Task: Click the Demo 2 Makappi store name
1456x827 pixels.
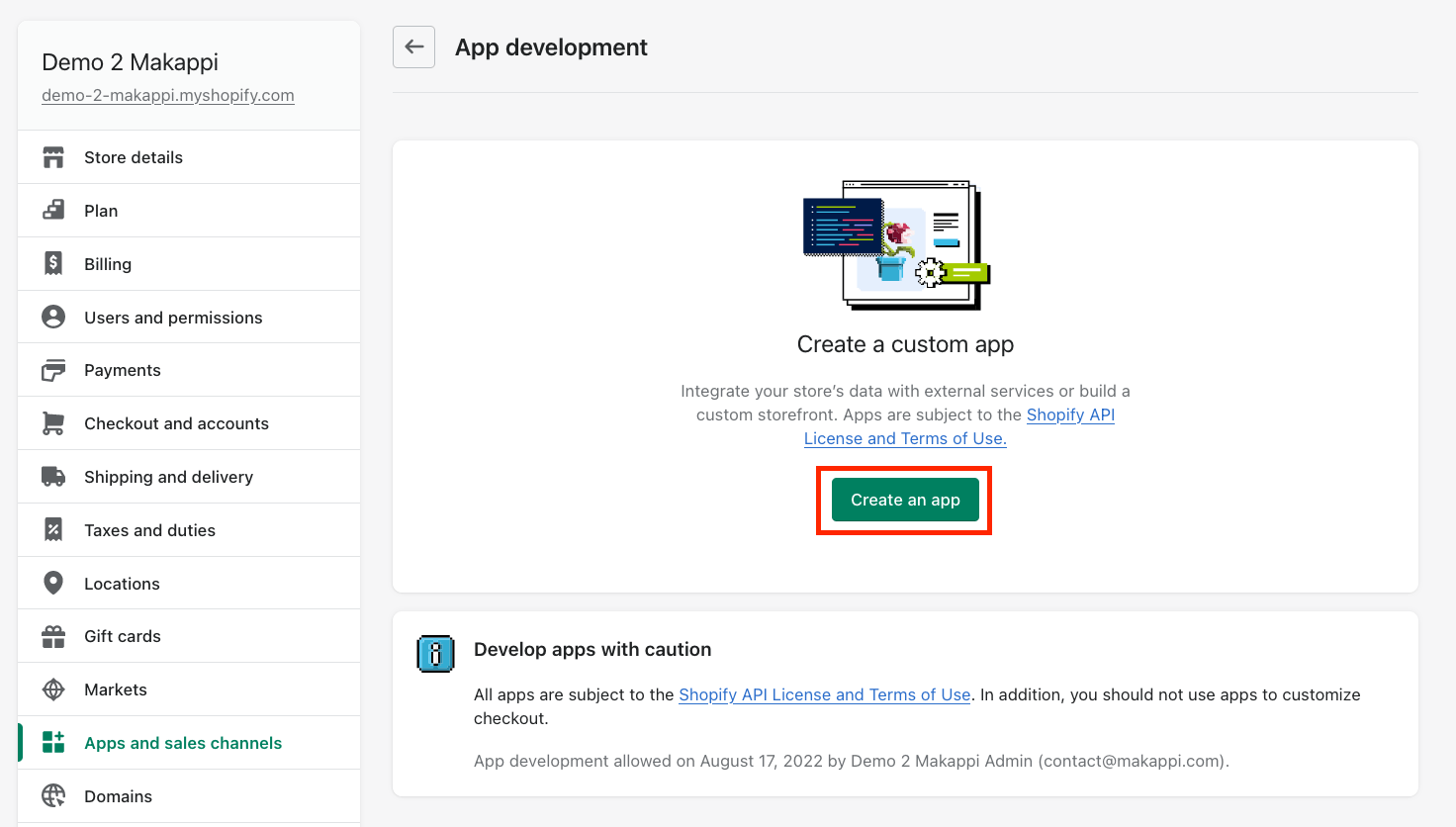Action: pos(130,62)
